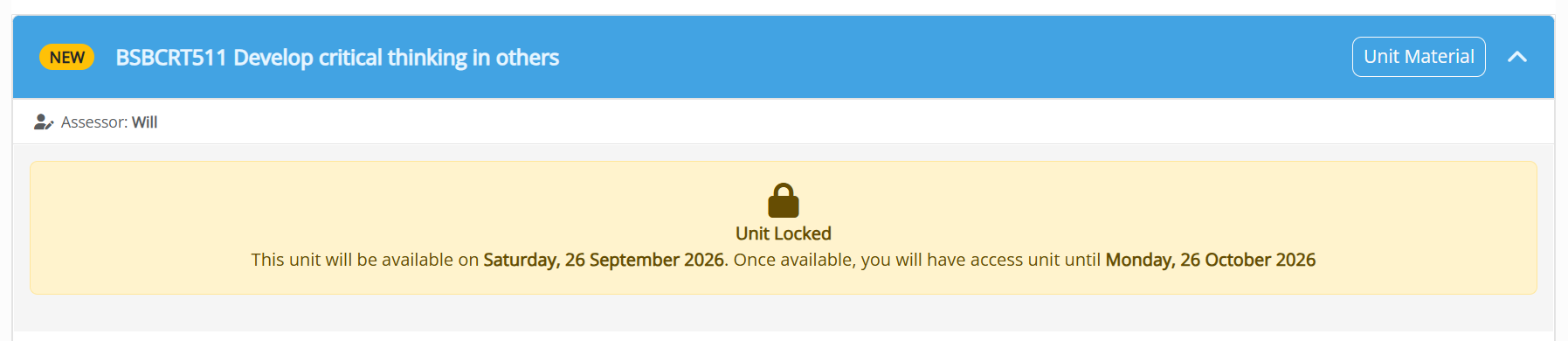1568x341 pixels.
Task: Click the yellow NEW badge
Action: coord(66,57)
